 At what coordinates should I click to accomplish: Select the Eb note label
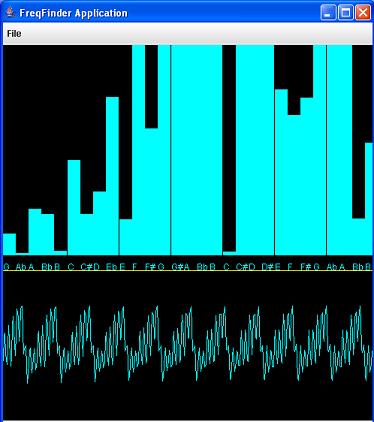point(110,267)
